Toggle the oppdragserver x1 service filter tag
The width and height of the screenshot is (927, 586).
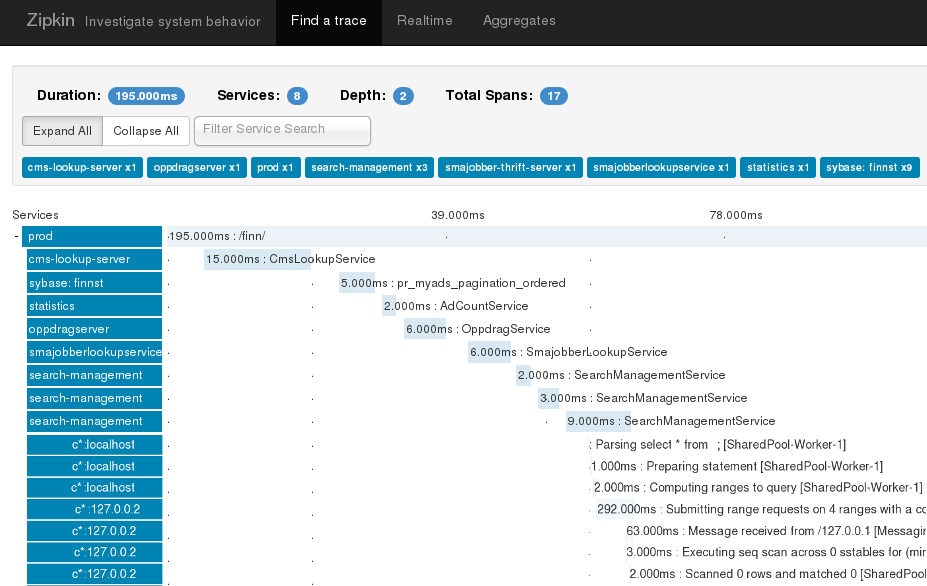click(196, 168)
